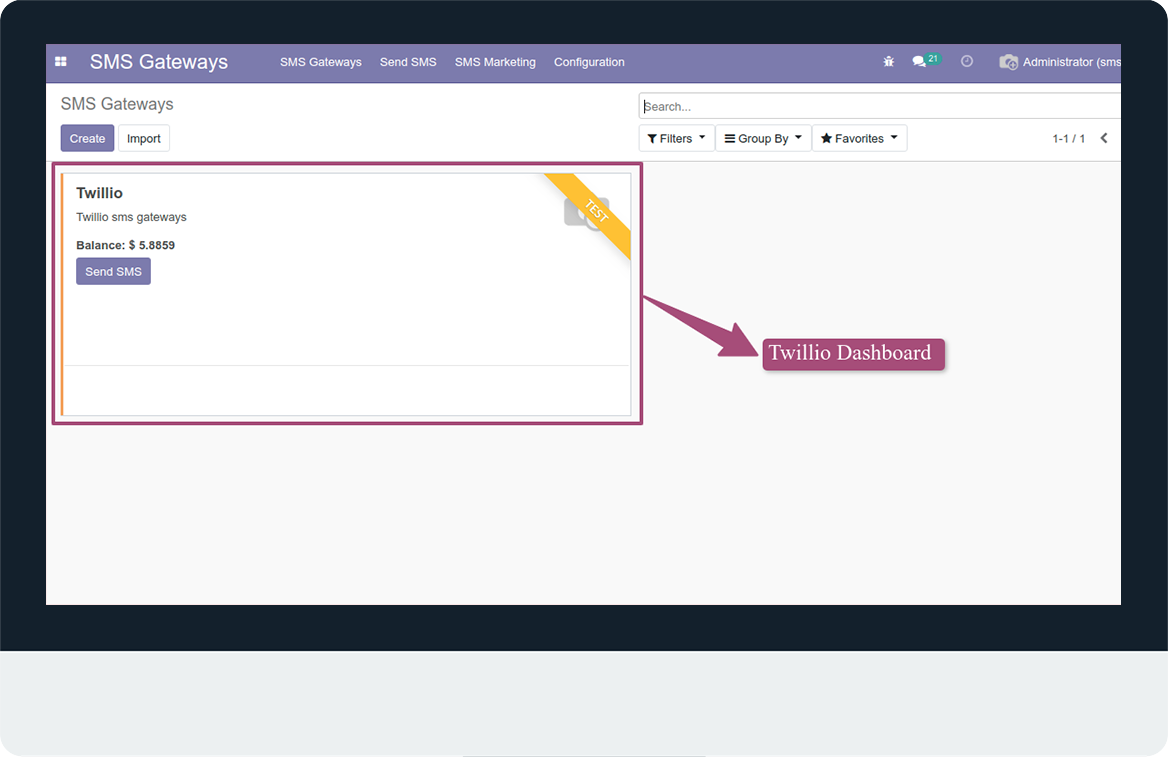
Task: Expand the Filters dropdown
Action: 676,138
